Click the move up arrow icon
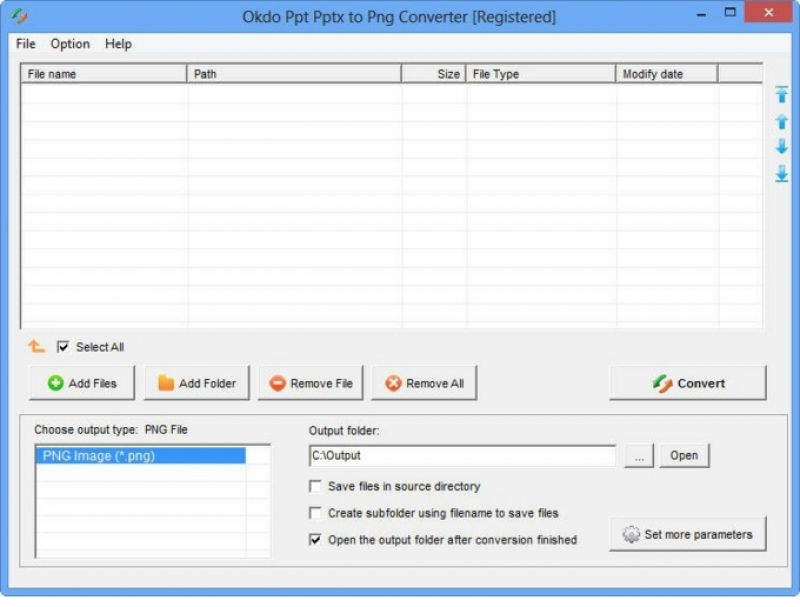Screen dimensions: 800x607 (783, 122)
